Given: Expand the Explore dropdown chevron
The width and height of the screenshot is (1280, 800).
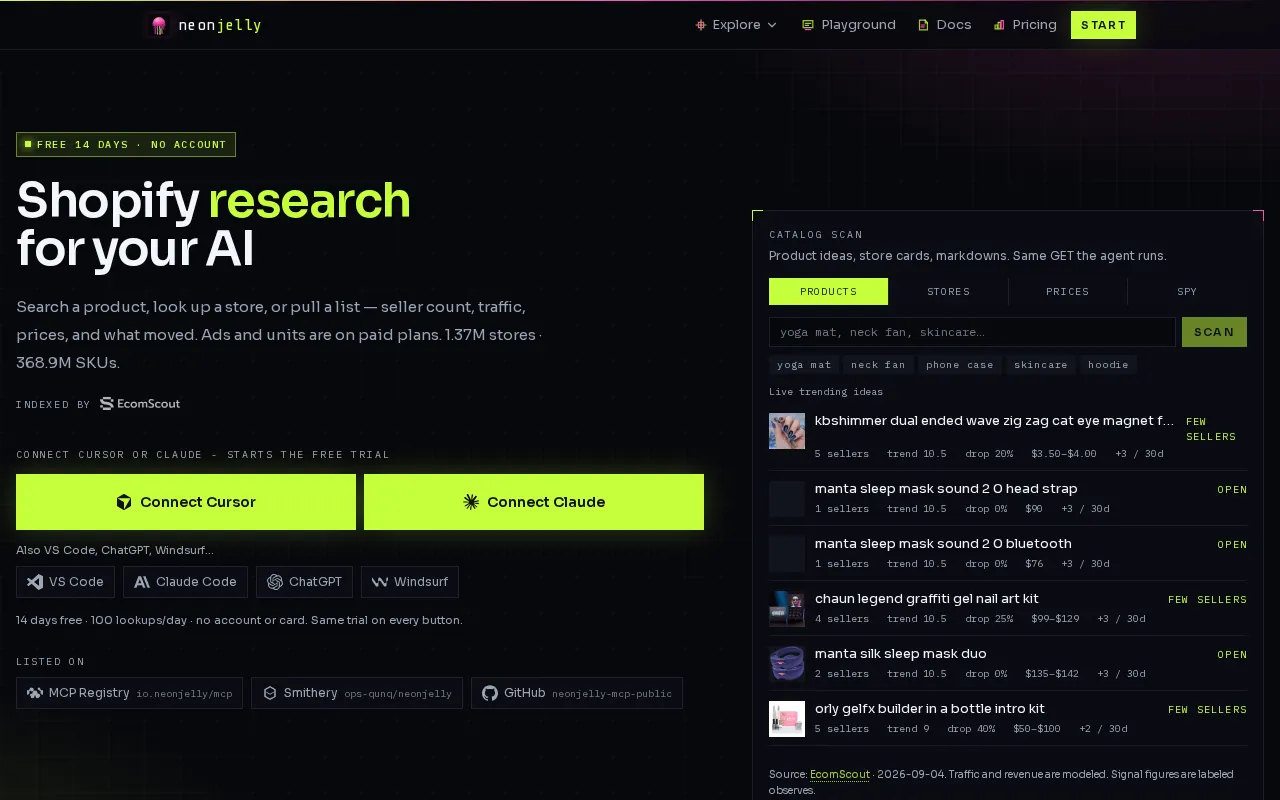Looking at the screenshot, I should 772,25.
